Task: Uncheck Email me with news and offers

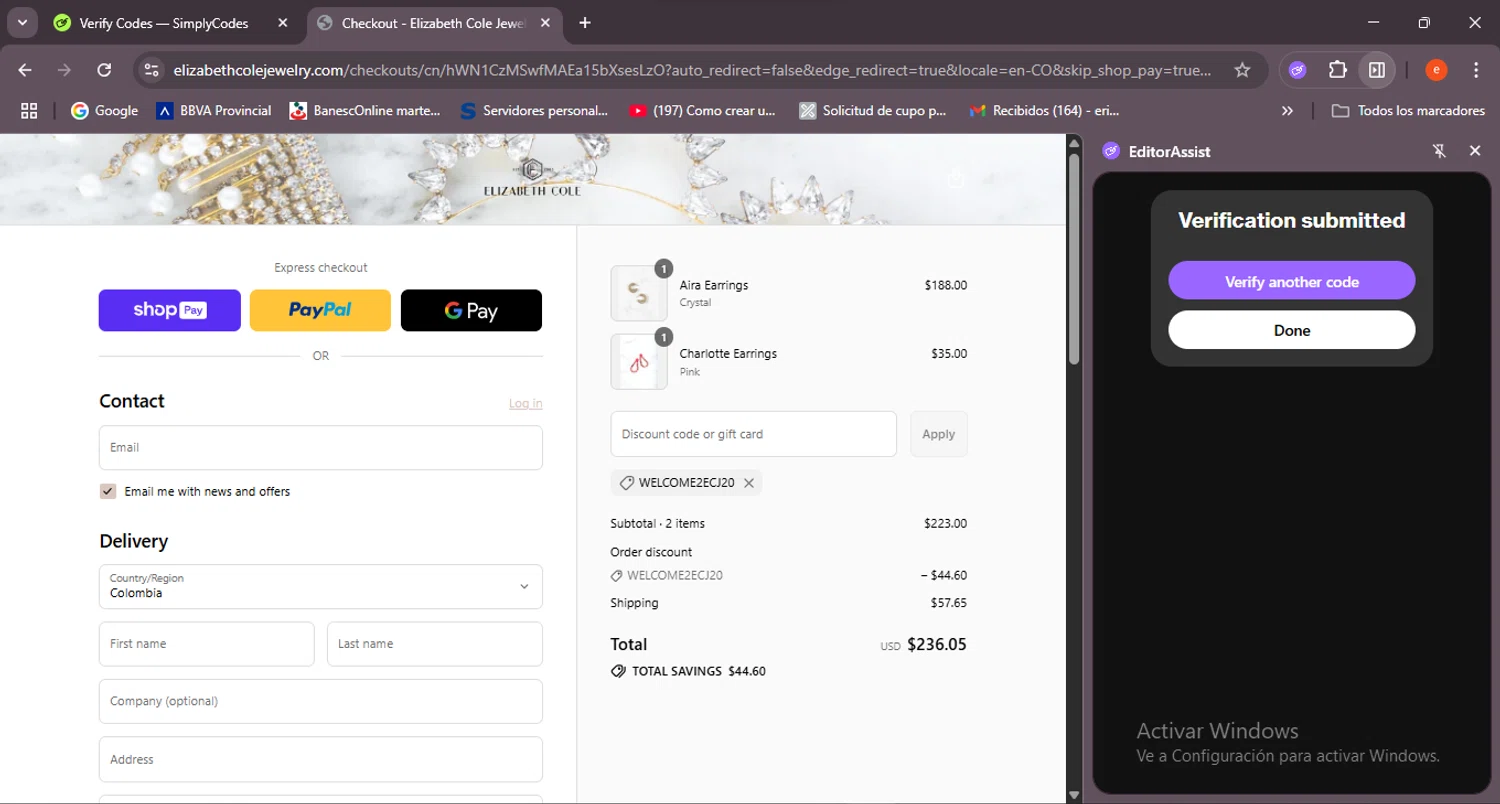Action: [x=108, y=491]
